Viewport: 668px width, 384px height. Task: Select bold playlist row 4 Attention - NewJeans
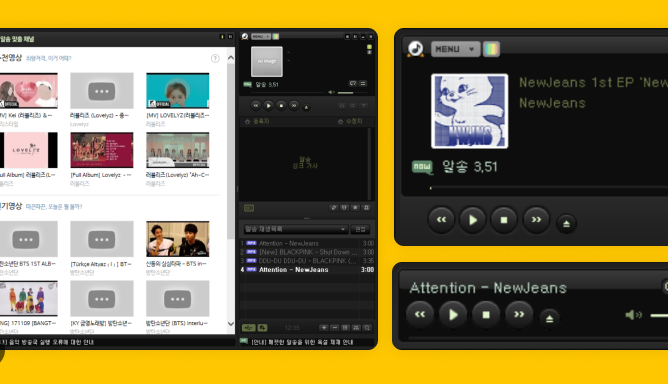point(307,269)
